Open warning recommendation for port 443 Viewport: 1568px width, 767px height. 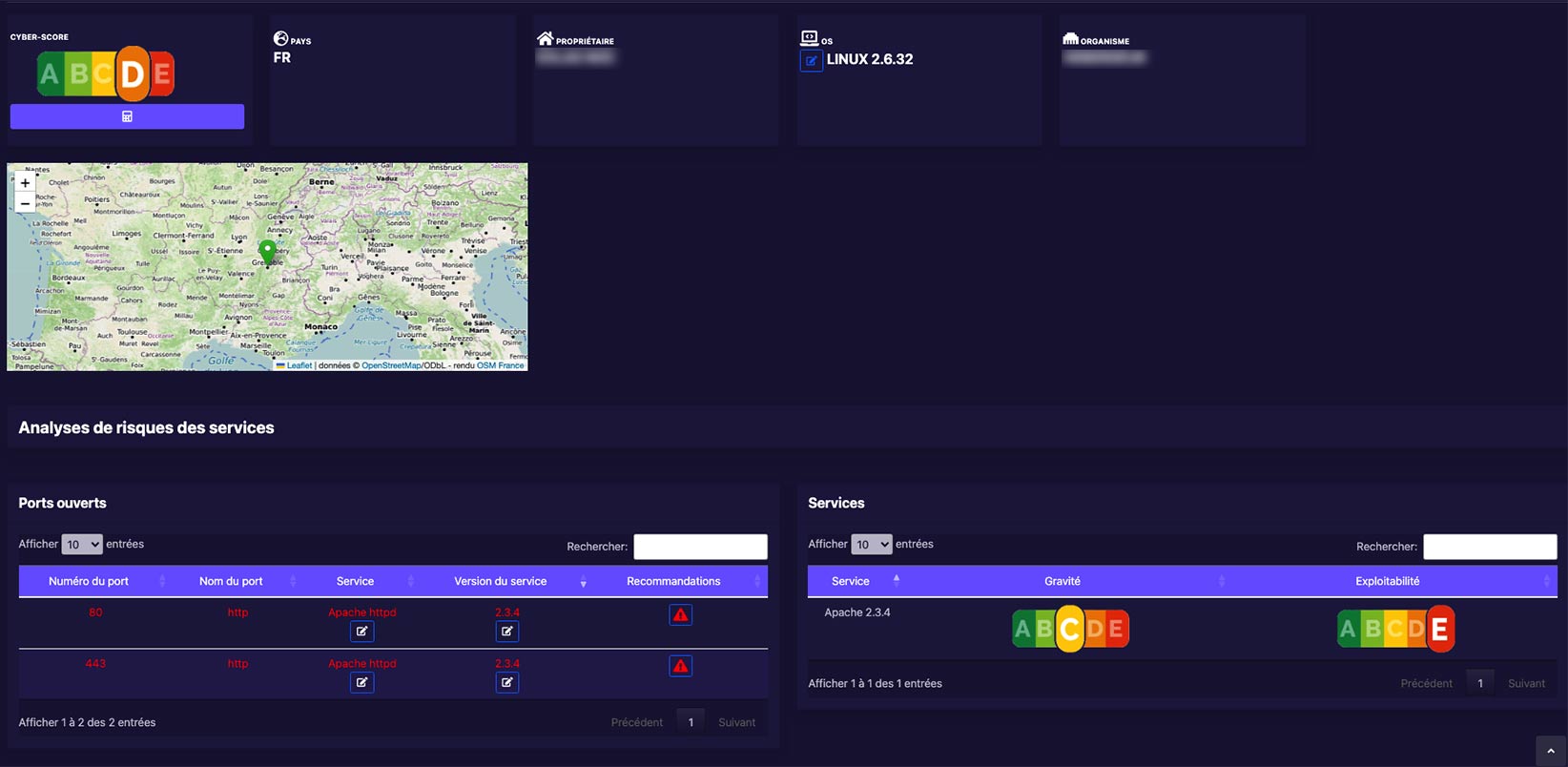[680, 666]
